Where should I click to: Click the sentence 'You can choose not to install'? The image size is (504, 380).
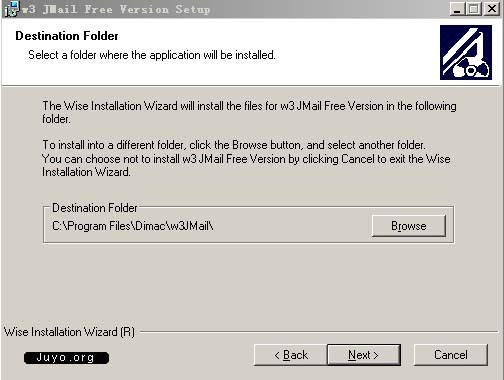(x=246, y=165)
